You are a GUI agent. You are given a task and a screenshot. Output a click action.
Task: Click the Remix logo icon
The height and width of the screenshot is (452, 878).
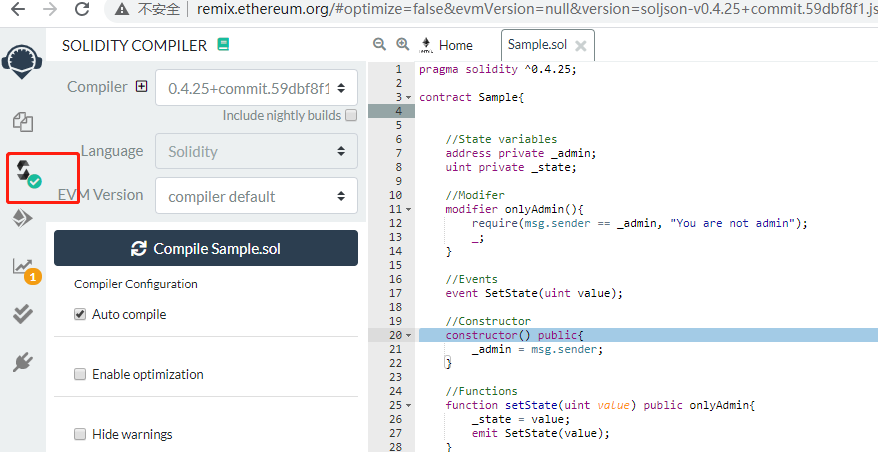22,61
